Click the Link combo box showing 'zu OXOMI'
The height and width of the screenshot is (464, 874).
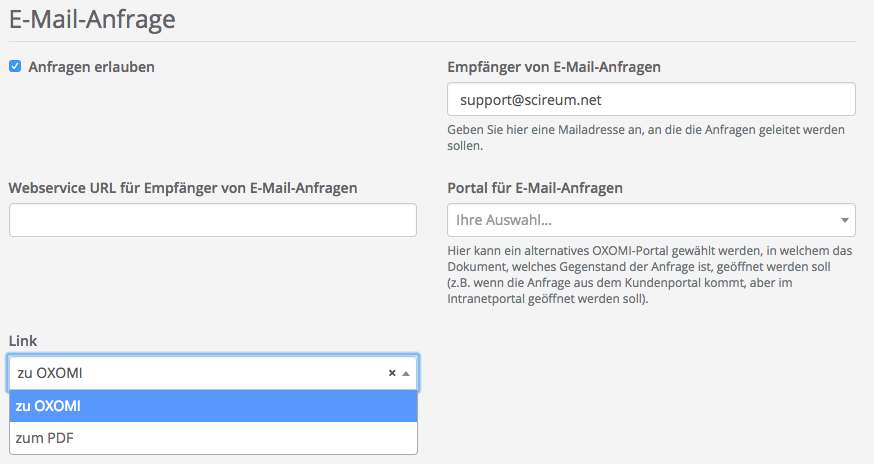tap(200, 373)
